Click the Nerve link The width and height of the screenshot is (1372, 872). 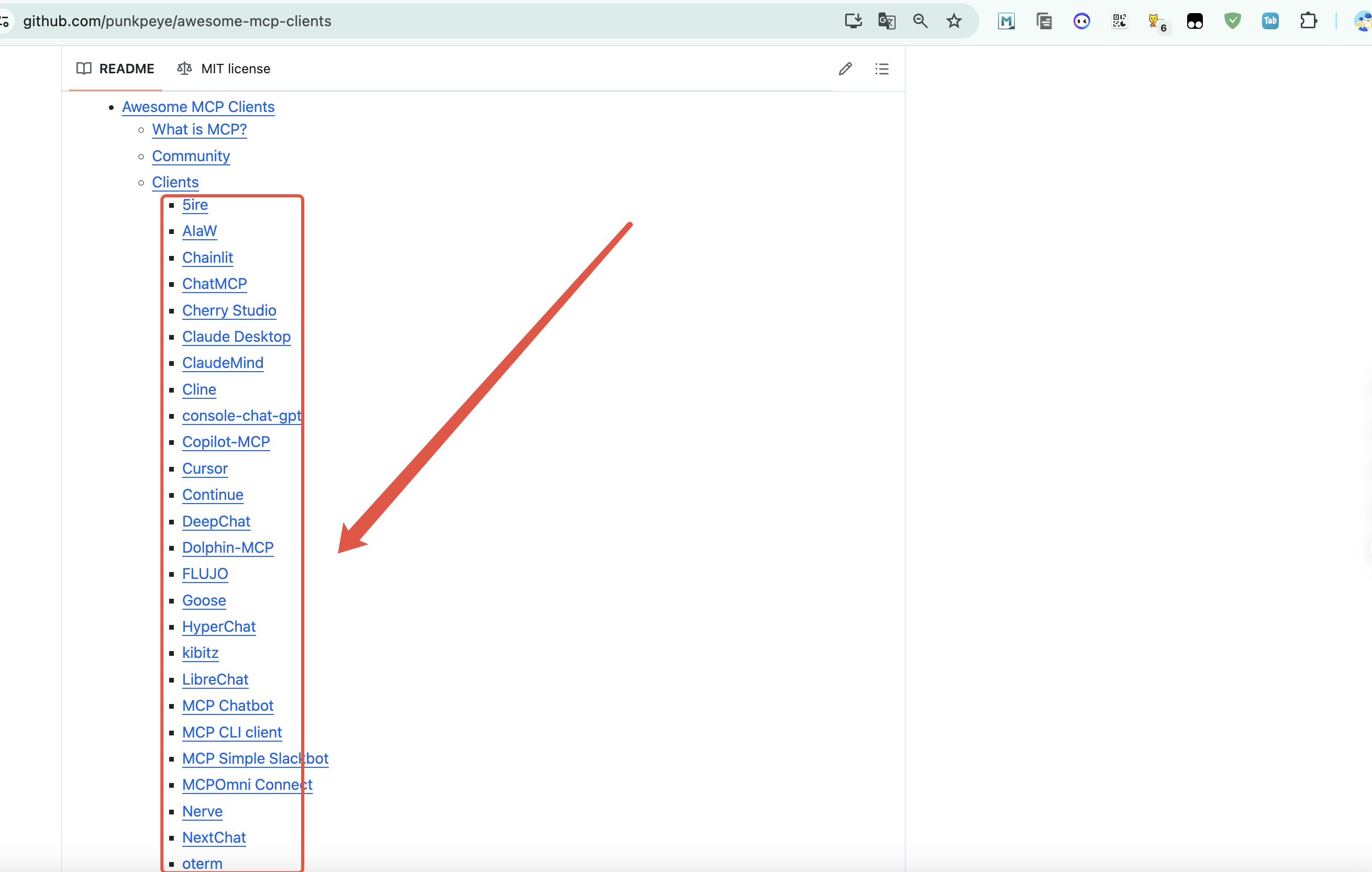coord(202,812)
